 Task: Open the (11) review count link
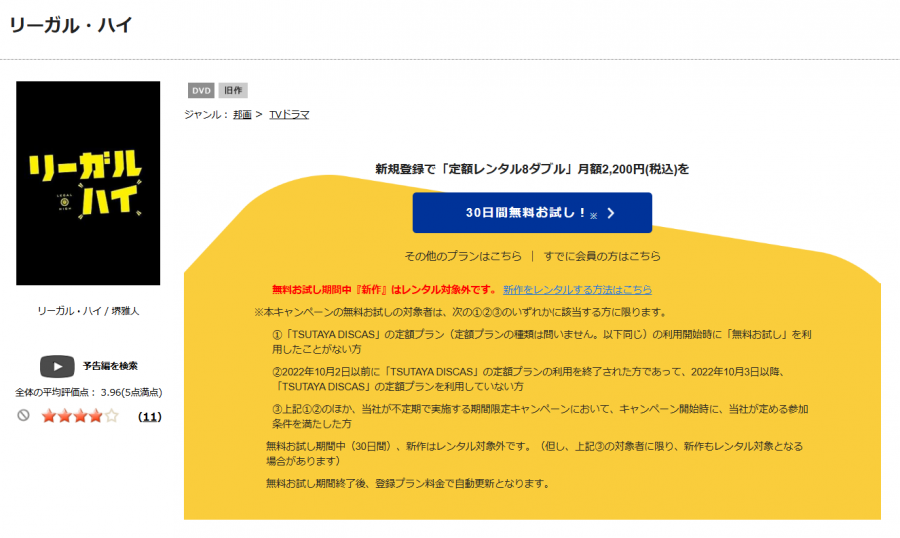pos(150,417)
